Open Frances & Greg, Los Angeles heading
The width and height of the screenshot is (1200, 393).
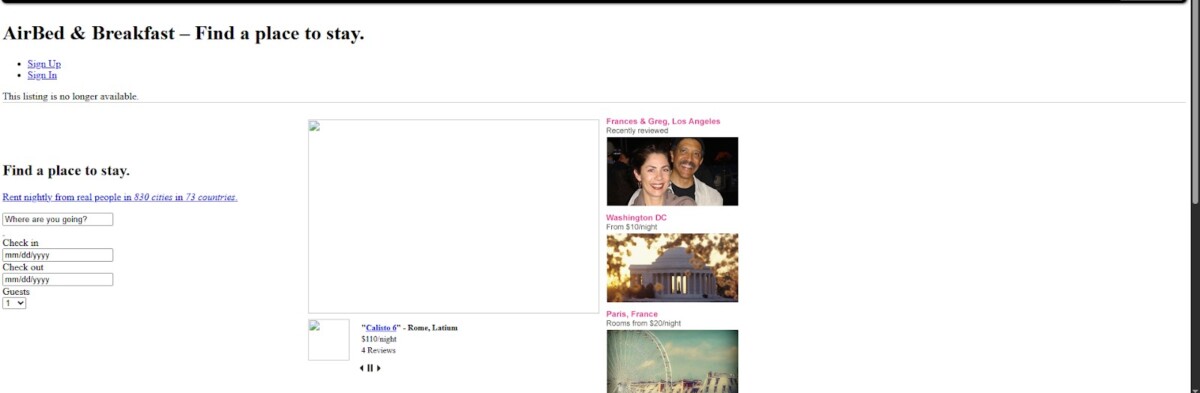(x=663, y=121)
